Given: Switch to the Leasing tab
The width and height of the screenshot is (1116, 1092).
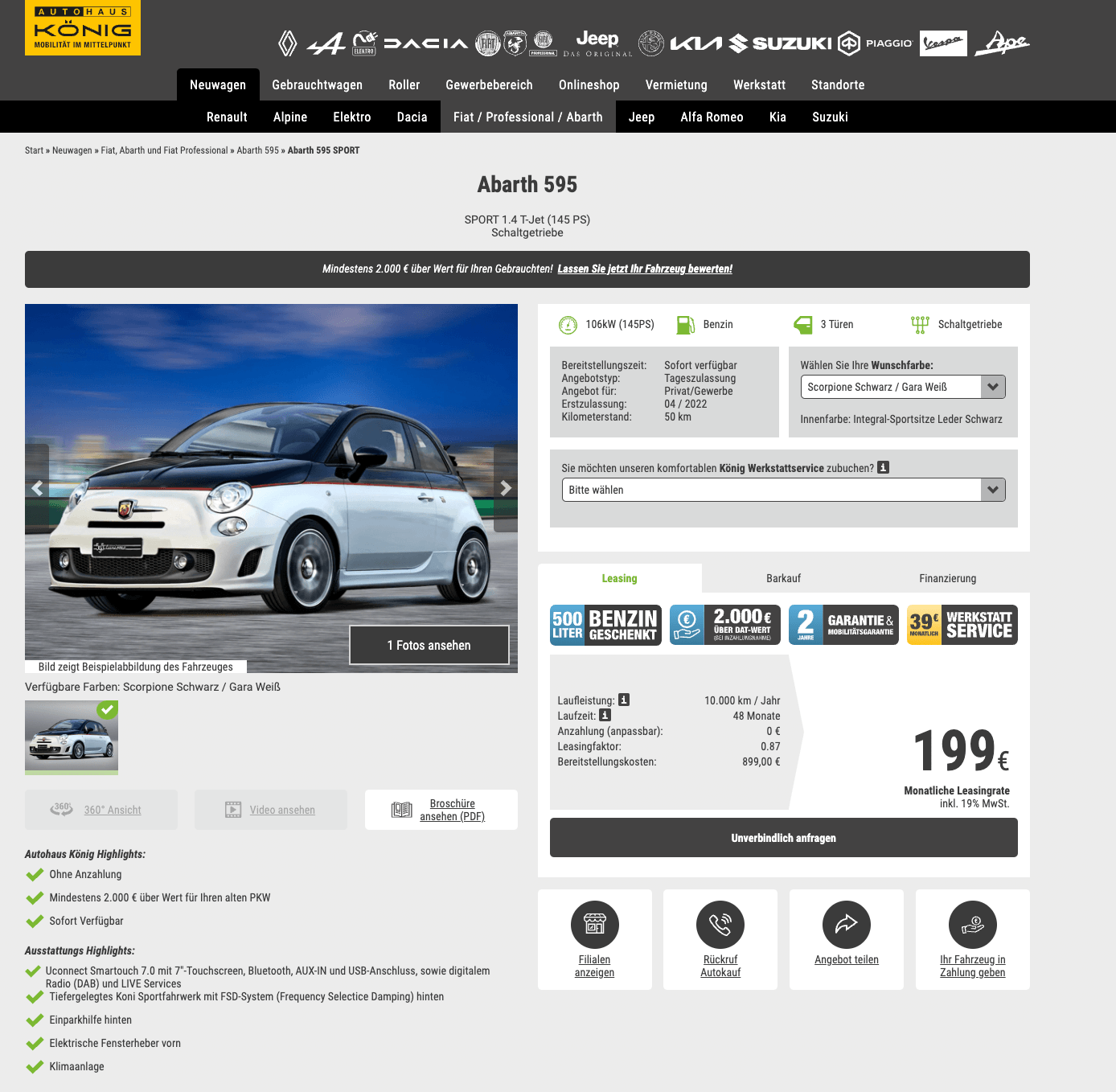Looking at the screenshot, I should pos(620,578).
